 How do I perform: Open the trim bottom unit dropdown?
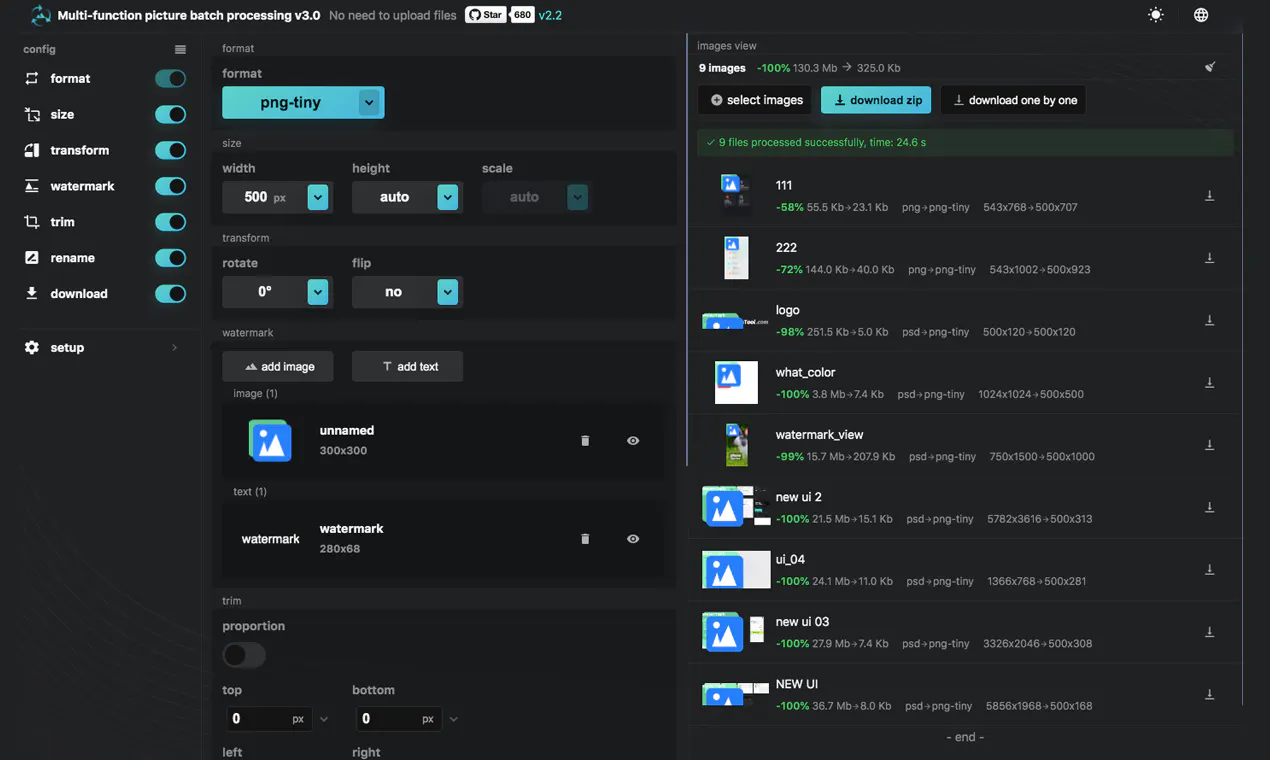(x=454, y=719)
